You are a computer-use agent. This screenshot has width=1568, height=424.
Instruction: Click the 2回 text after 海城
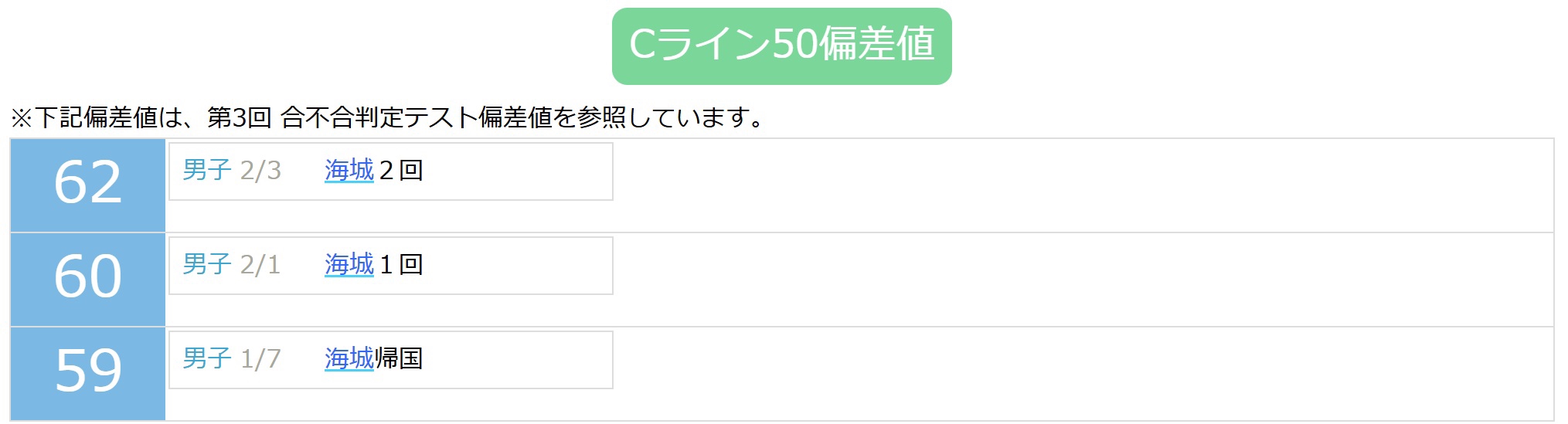click(401, 170)
